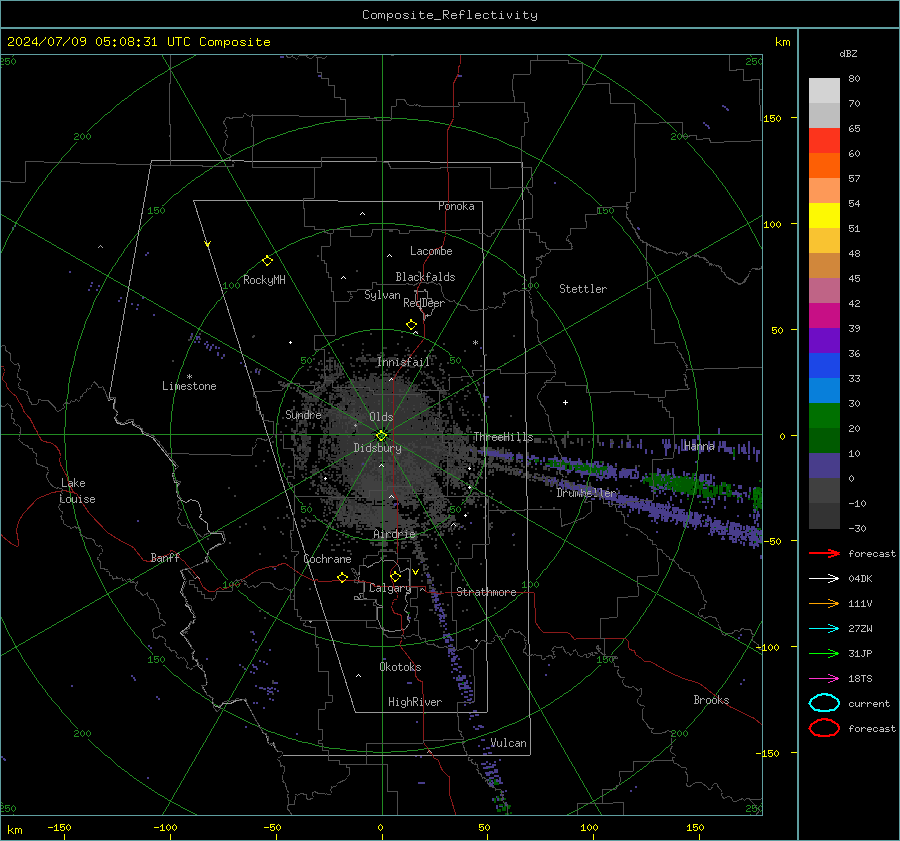Click the white cross marker south of Stettler

565,402
